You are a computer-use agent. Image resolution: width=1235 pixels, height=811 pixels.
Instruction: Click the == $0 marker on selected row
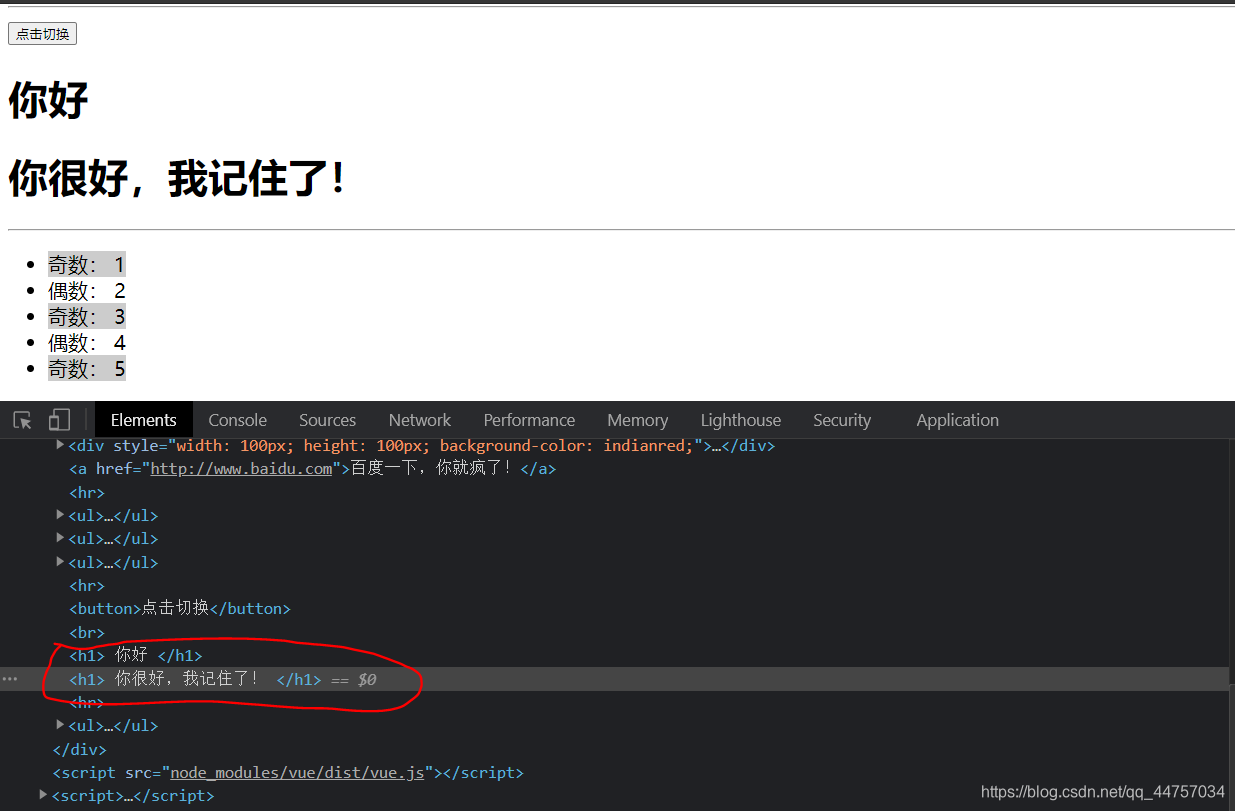(353, 680)
